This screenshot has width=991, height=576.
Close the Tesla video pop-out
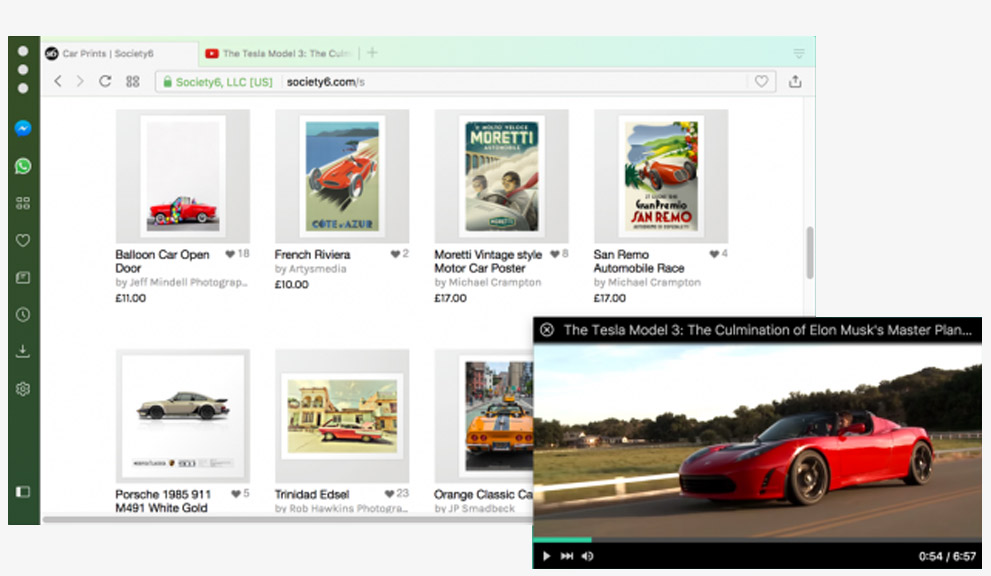tap(547, 330)
